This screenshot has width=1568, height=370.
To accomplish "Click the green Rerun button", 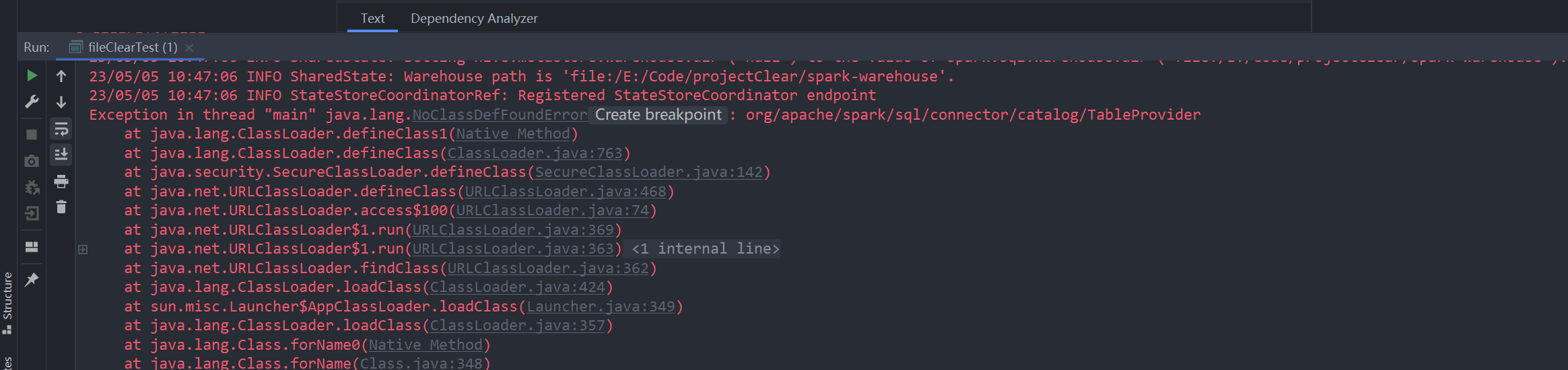I will click(x=32, y=75).
